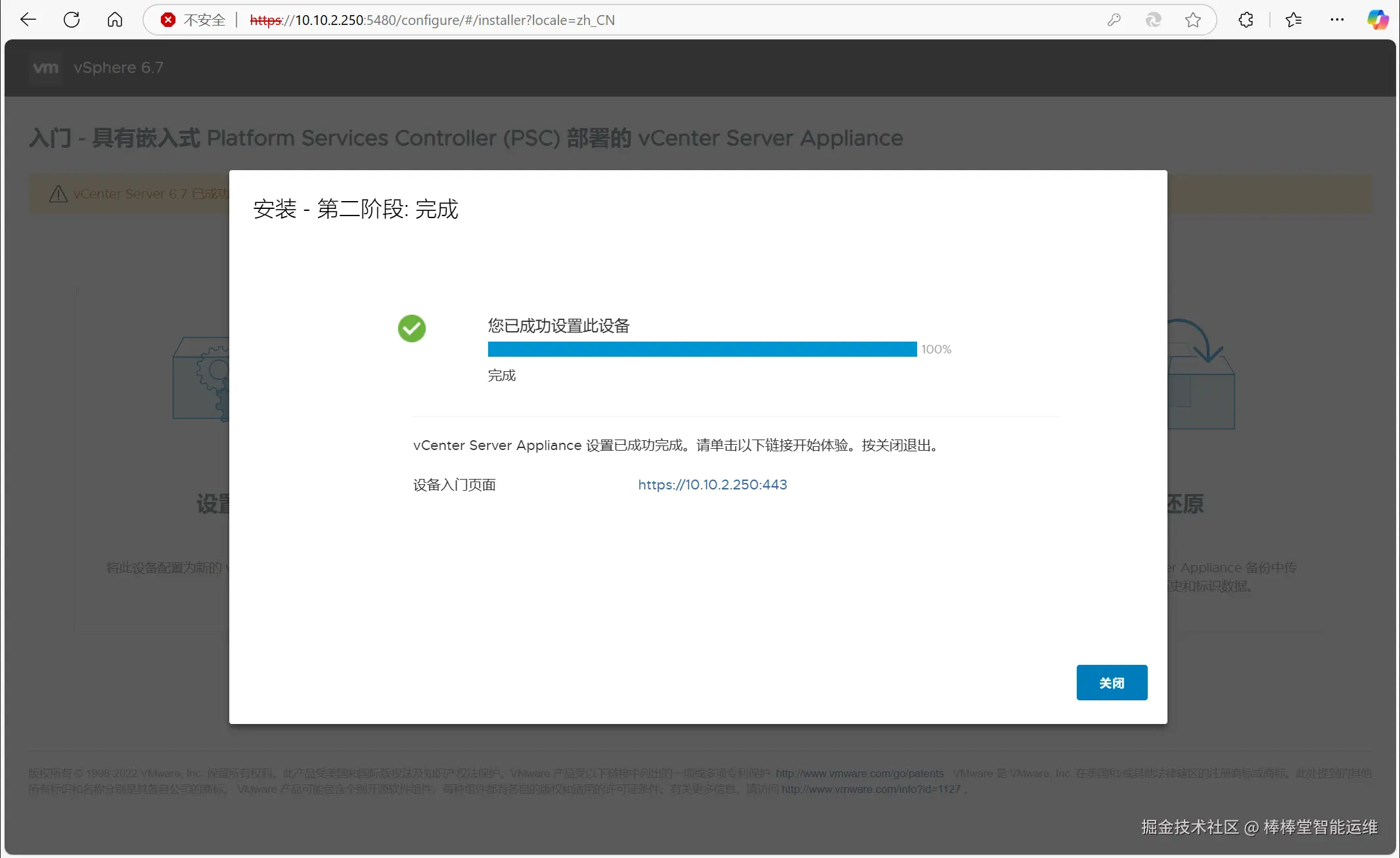Go to browser home page icon
This screenshot has width=1400, height=858.
coord(115,20)
